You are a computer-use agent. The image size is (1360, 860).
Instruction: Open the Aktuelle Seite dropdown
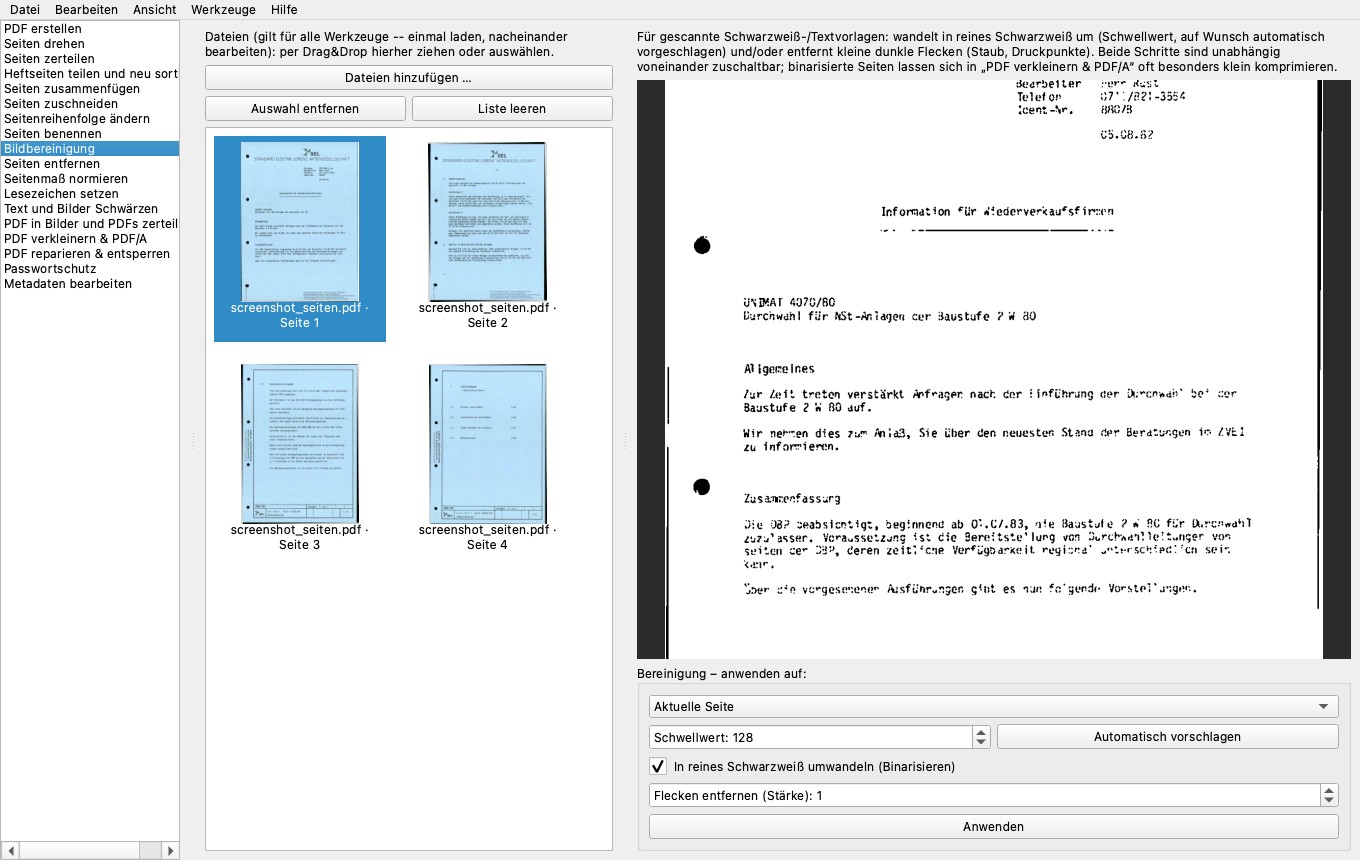coord(994,707)
